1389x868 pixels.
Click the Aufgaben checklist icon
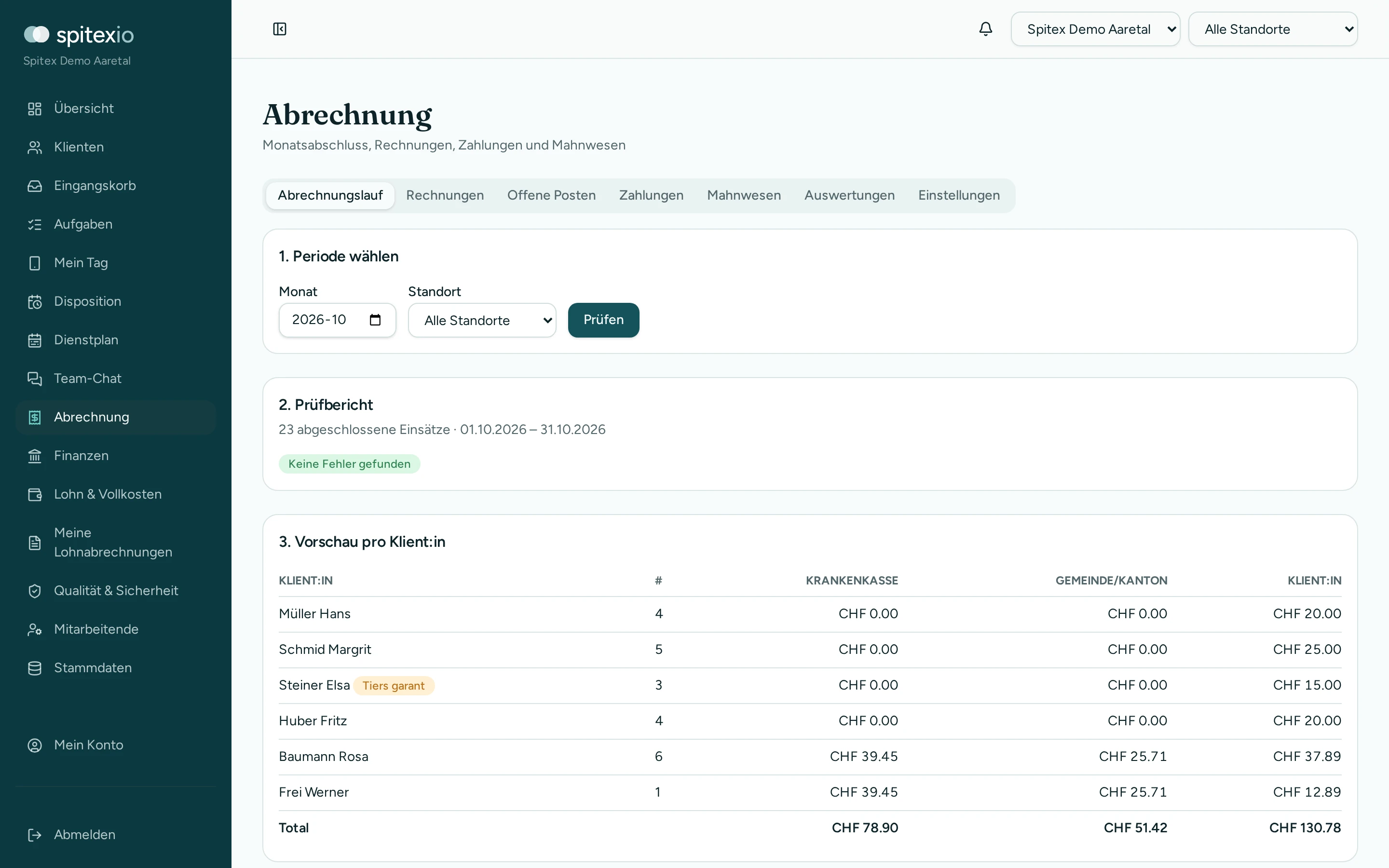coord(34,224)
